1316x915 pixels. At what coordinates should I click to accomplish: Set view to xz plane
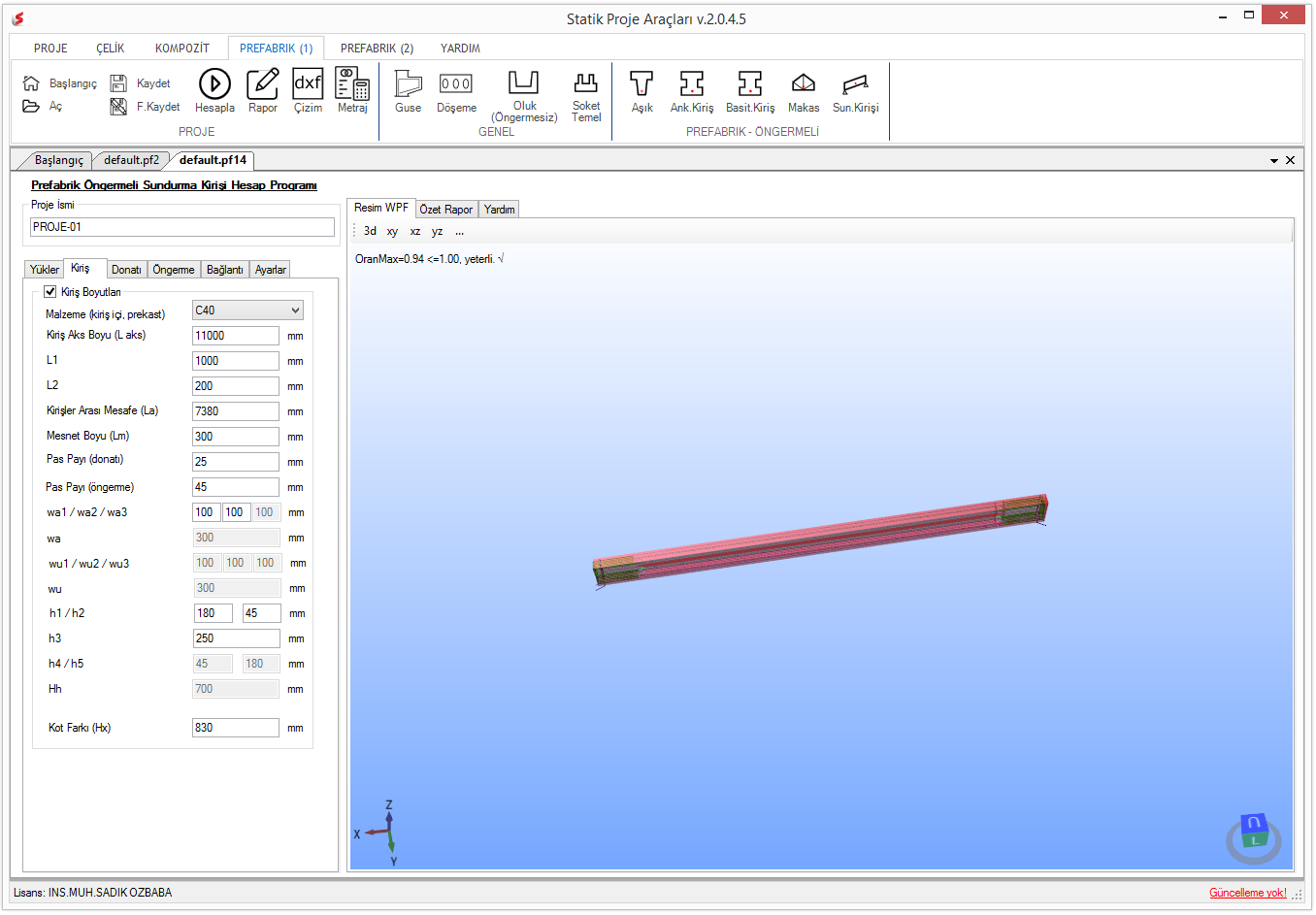[415, 231]
